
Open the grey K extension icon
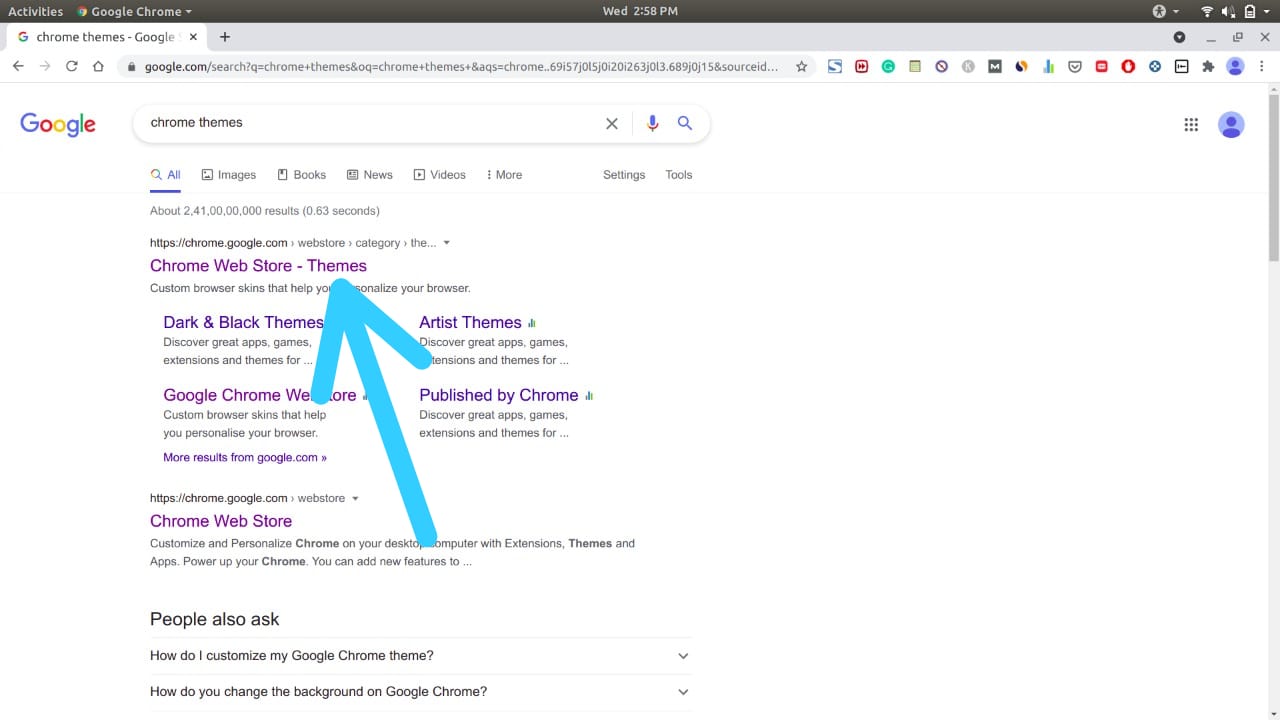(x=968, y=67)
